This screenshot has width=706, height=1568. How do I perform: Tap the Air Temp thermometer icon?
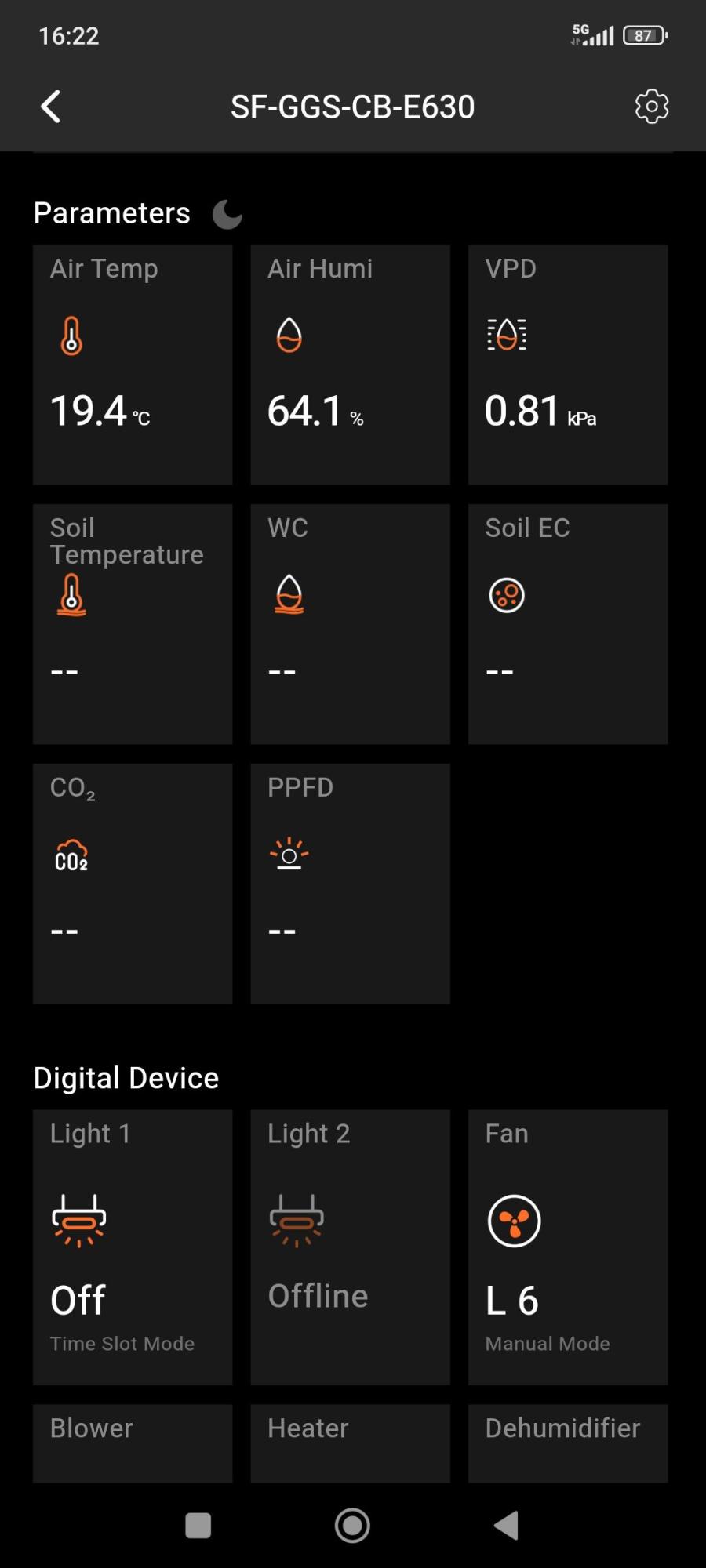71,336
